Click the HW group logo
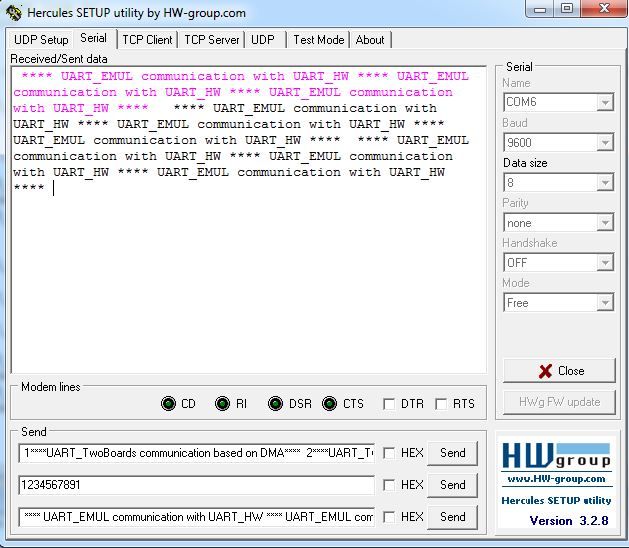 pyautogui.click(x=556, y=456)
